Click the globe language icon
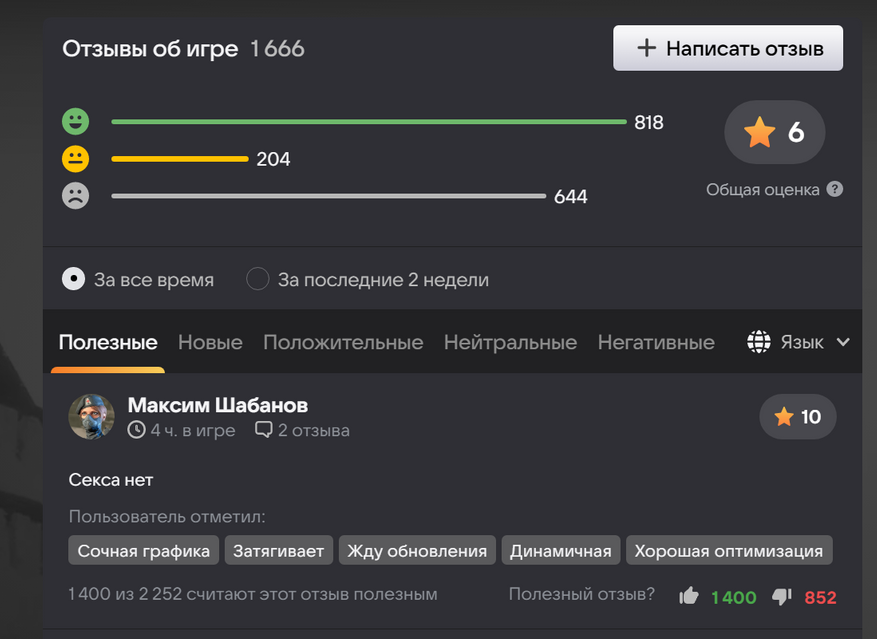 tap(759, 342)
